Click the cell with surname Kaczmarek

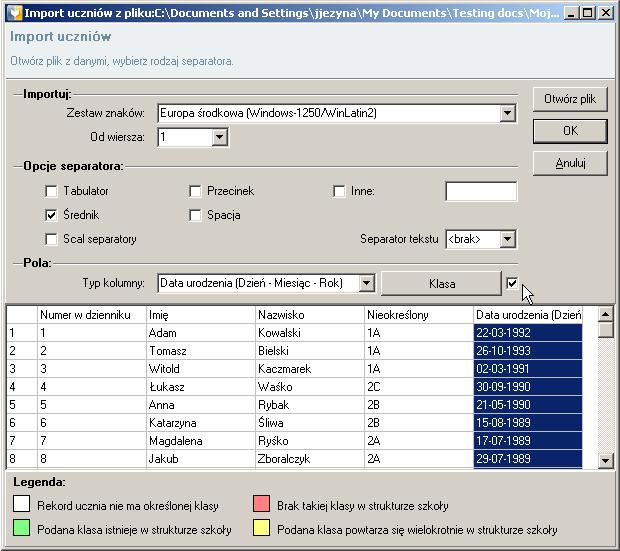[x=310, y=369]
